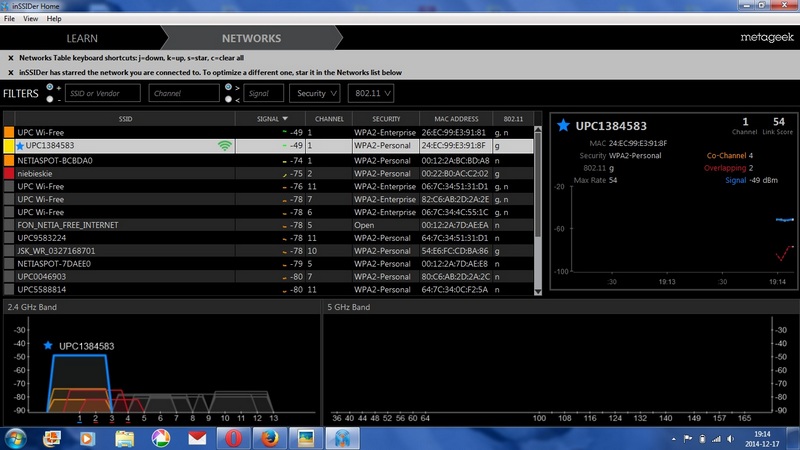Click the orange color swatch for NETIASPOT-BCBDA0

[x=9, y=160]
